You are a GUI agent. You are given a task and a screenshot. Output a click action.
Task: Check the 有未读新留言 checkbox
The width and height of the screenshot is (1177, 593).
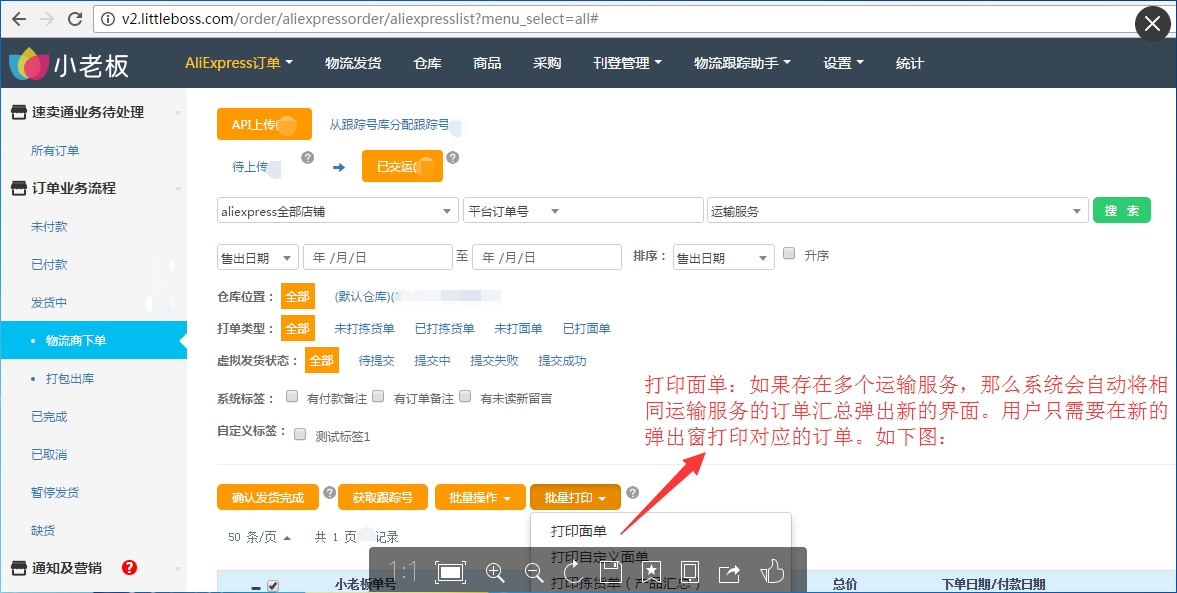tap(465, 396)
